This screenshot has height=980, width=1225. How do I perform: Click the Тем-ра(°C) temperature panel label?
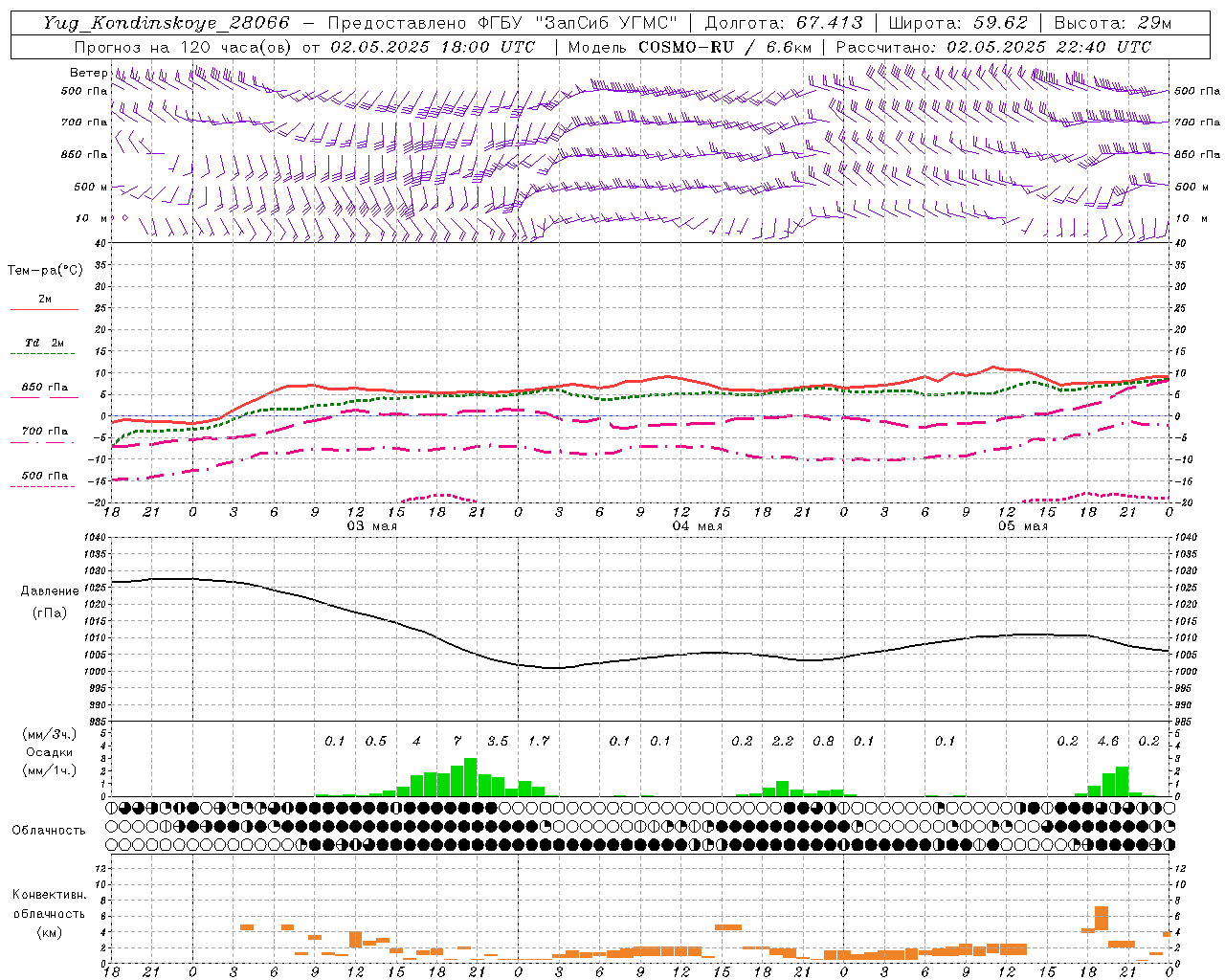coord(45,271)
